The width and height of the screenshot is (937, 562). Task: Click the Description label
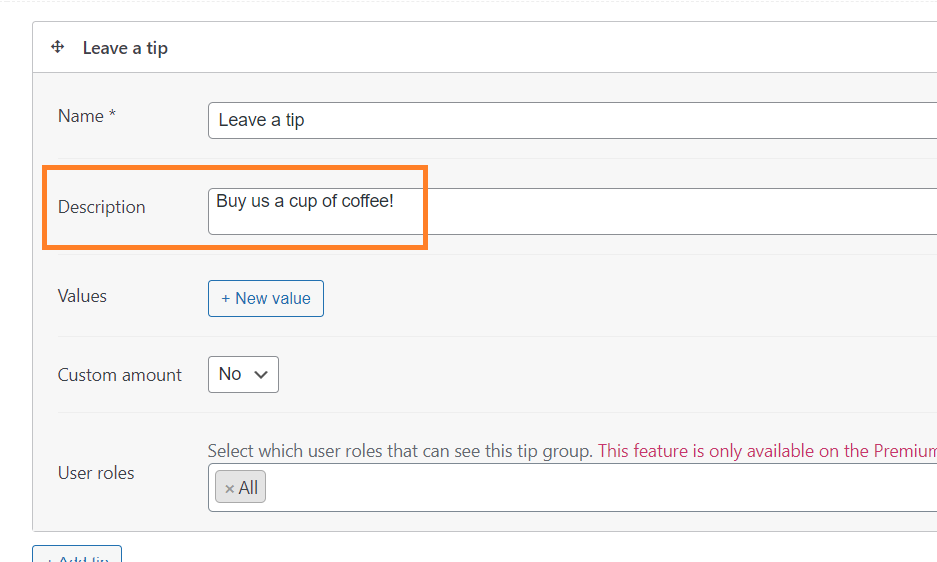point(102,207)
